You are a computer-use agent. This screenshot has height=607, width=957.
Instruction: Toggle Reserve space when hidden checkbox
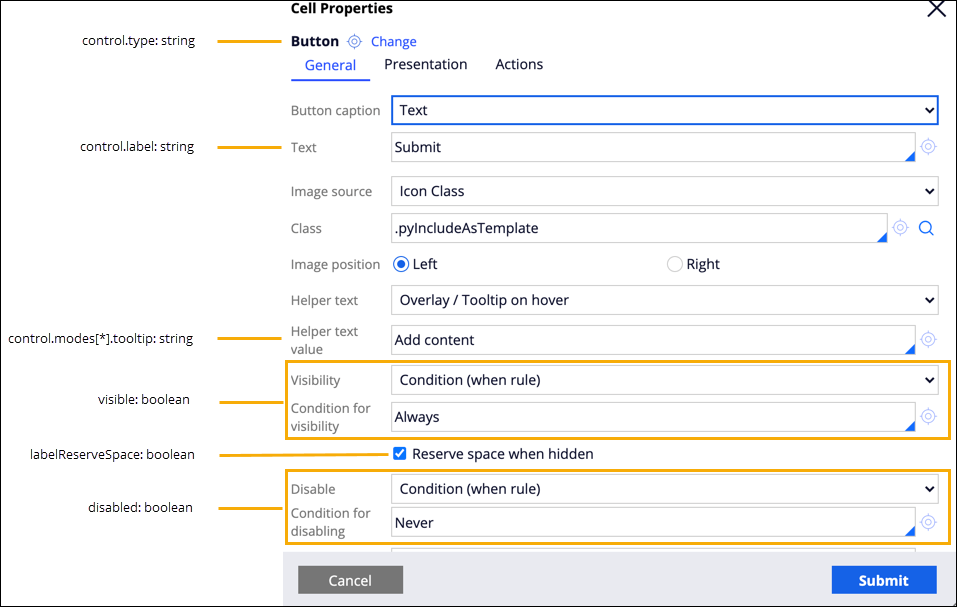coord(400,454)
